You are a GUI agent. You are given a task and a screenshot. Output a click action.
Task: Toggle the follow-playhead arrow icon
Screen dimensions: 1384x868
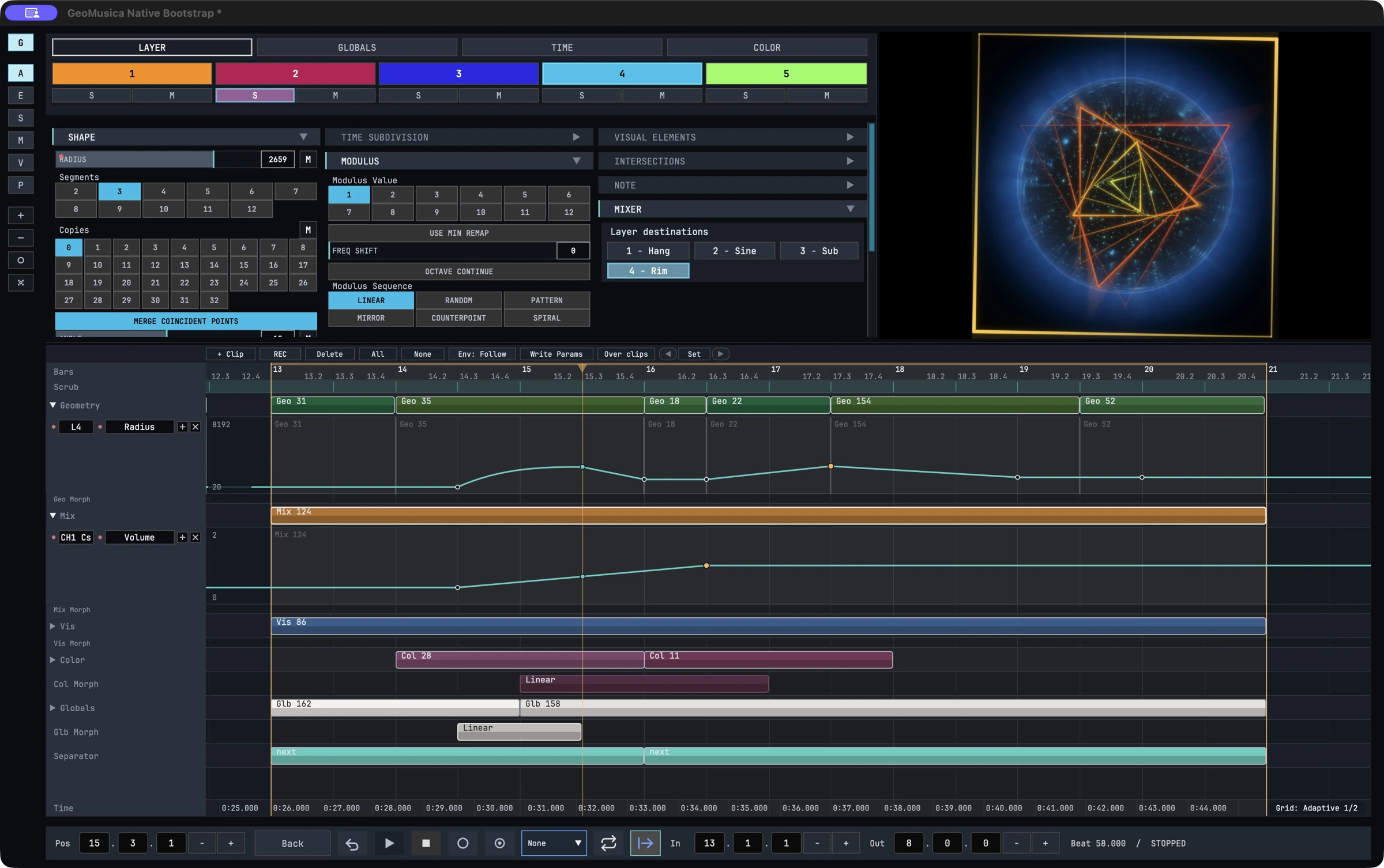[645, 843]
